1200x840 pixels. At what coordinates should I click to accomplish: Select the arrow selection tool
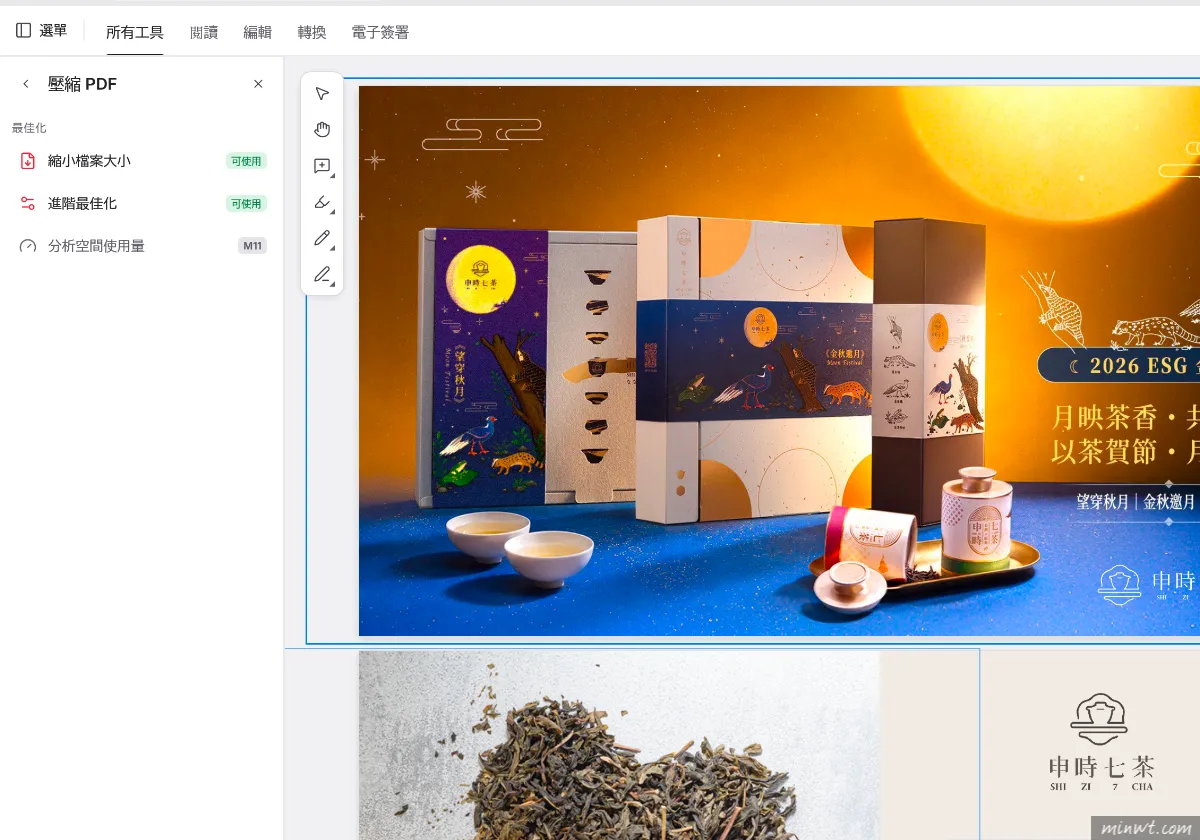coord(322,94)
